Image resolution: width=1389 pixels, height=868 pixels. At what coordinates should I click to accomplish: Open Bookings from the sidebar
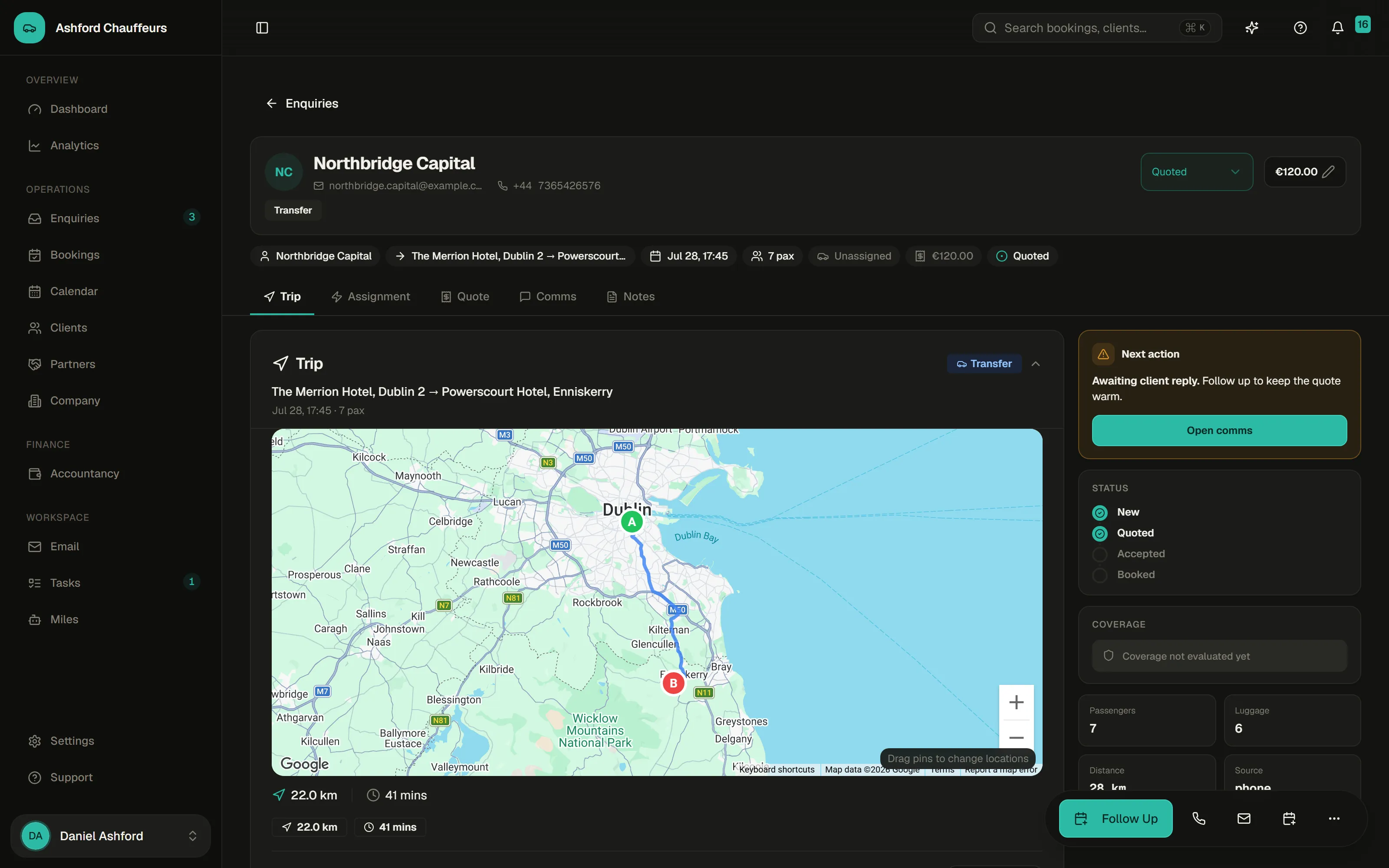[x=111, y=255]
